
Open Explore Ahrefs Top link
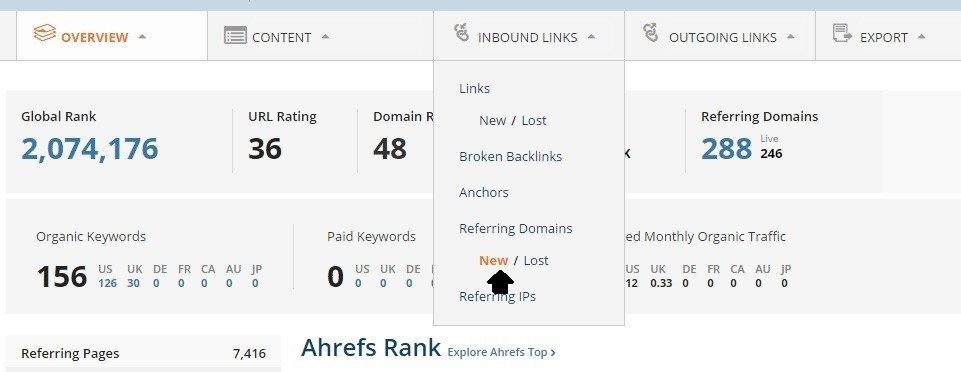(x=501, y=352)
